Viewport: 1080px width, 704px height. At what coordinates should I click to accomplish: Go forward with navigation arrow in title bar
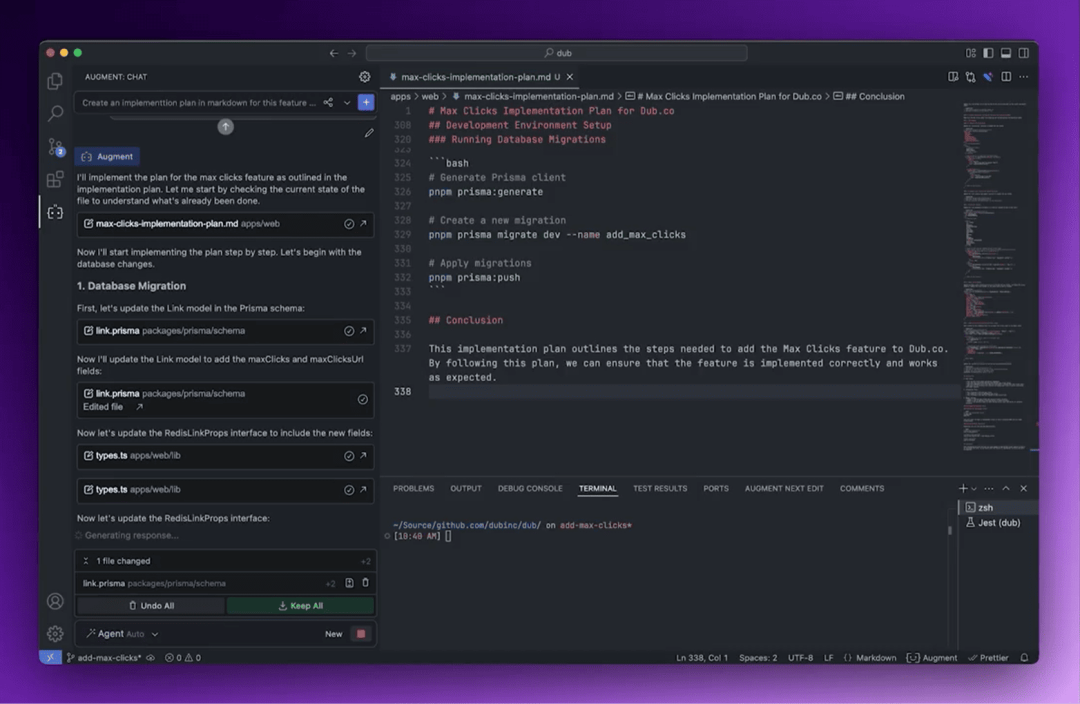352,53
